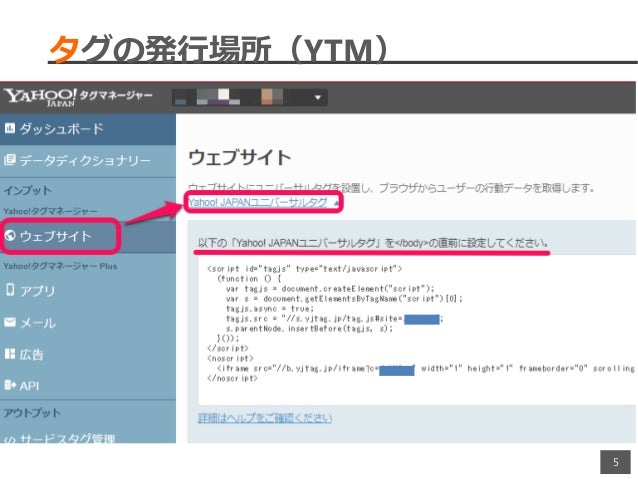Image resolution: width=638 pixels, height=479 pixels.
Task: Click the iframe src code line
Action: [426, 369]
